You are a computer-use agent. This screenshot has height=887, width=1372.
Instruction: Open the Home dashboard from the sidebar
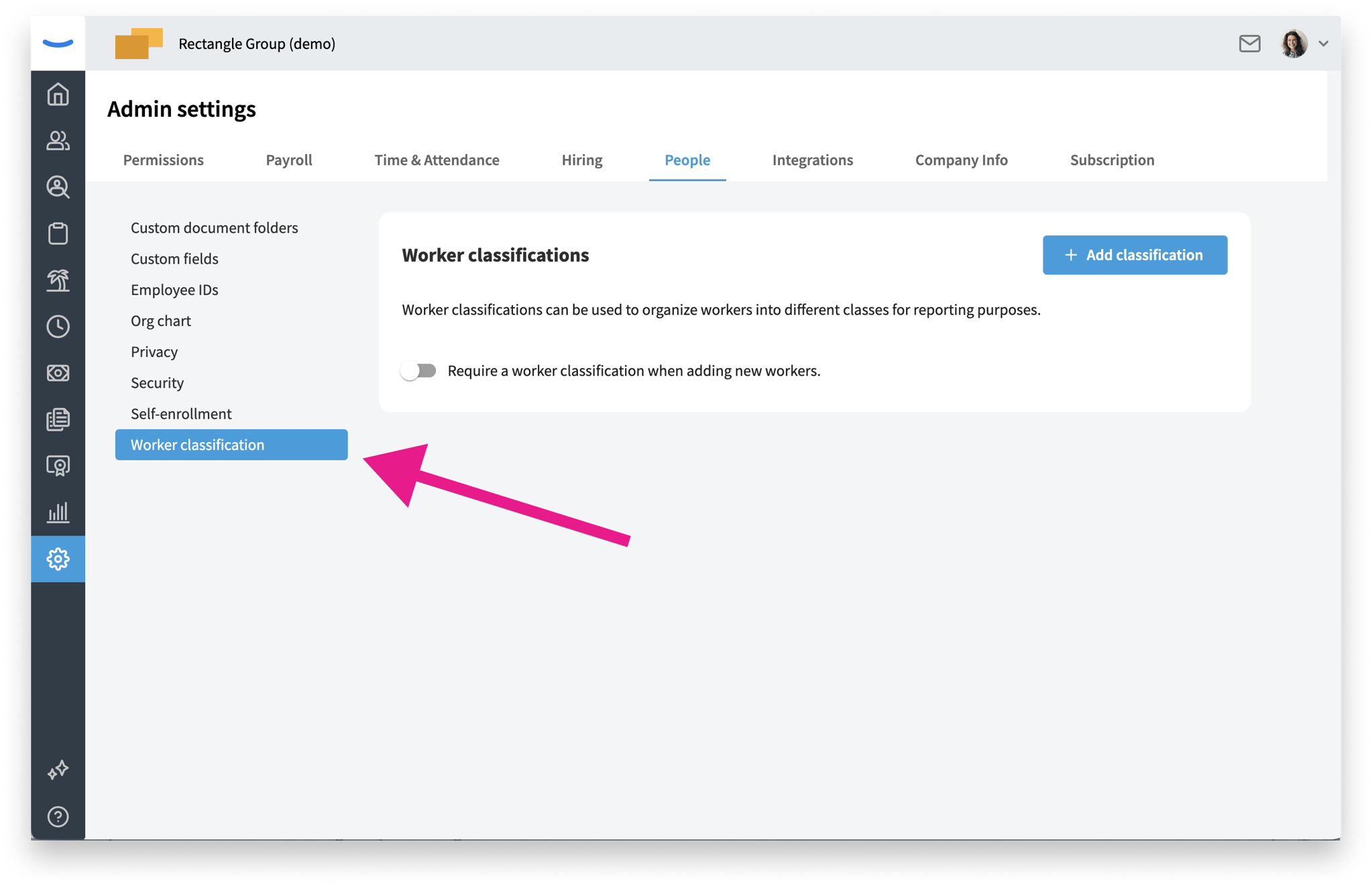pyautogui.click(x=58, y=95)
